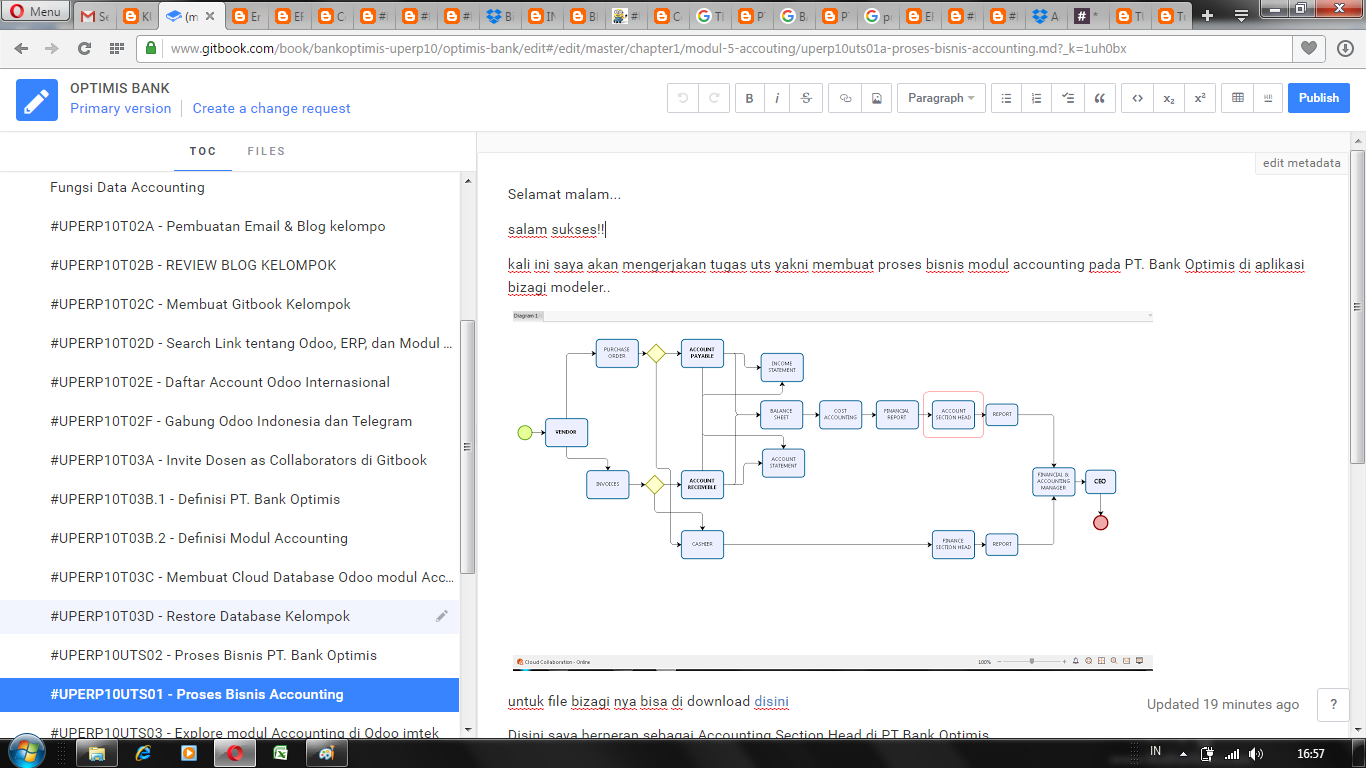Click the edit metadata button
Screen dimensions: 1366x768
point(1302,163)
